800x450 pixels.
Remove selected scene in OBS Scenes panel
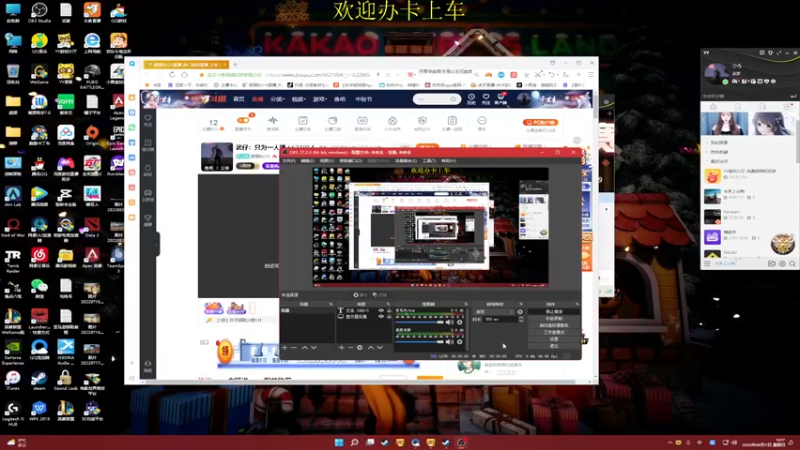pos(293,347)
